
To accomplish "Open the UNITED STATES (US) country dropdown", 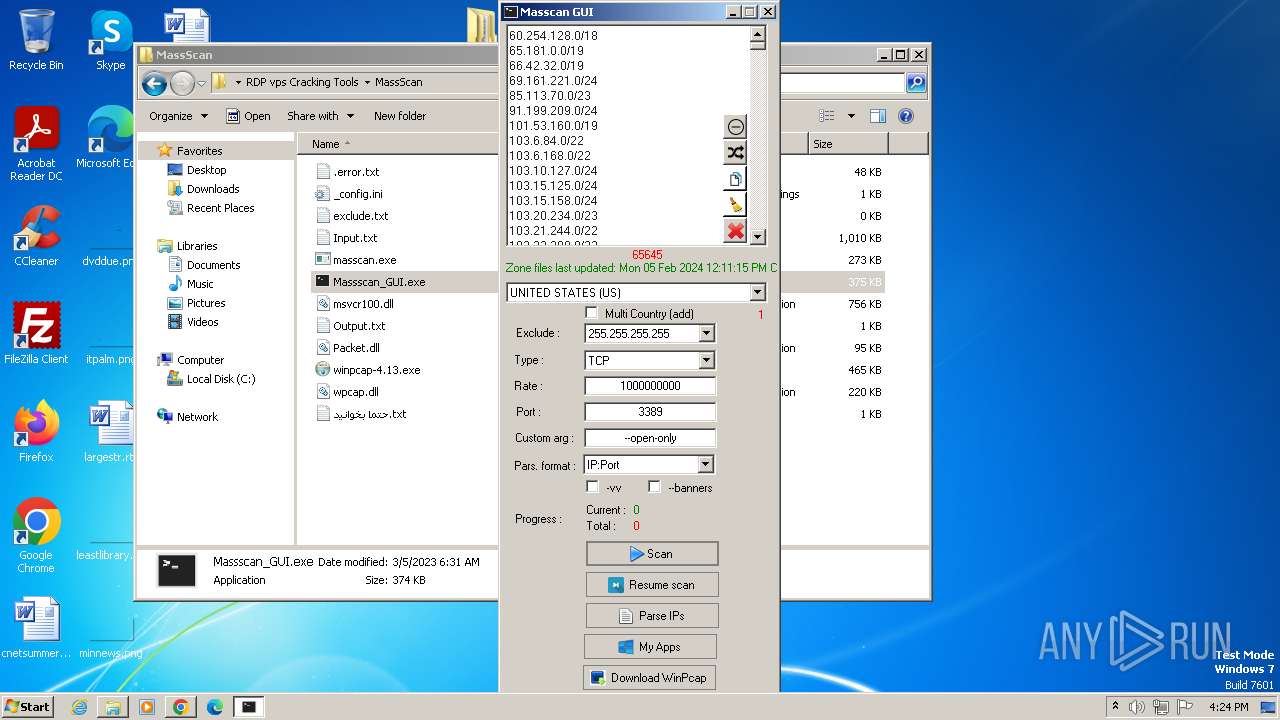I will [757, 292].
